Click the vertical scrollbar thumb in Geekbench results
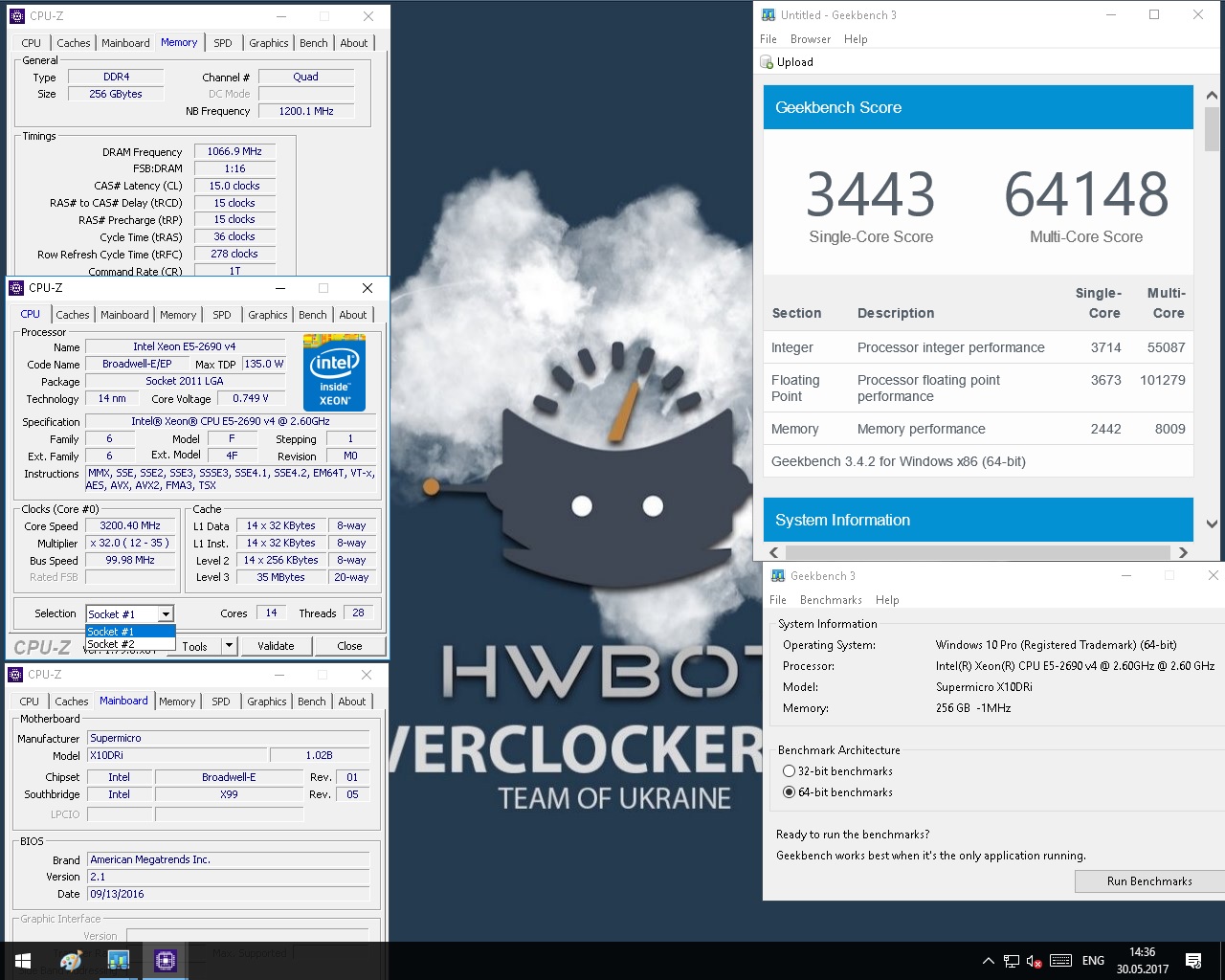Image resolution: width=1225 pixels, height=980 pixels. (x=1212, y=130)
